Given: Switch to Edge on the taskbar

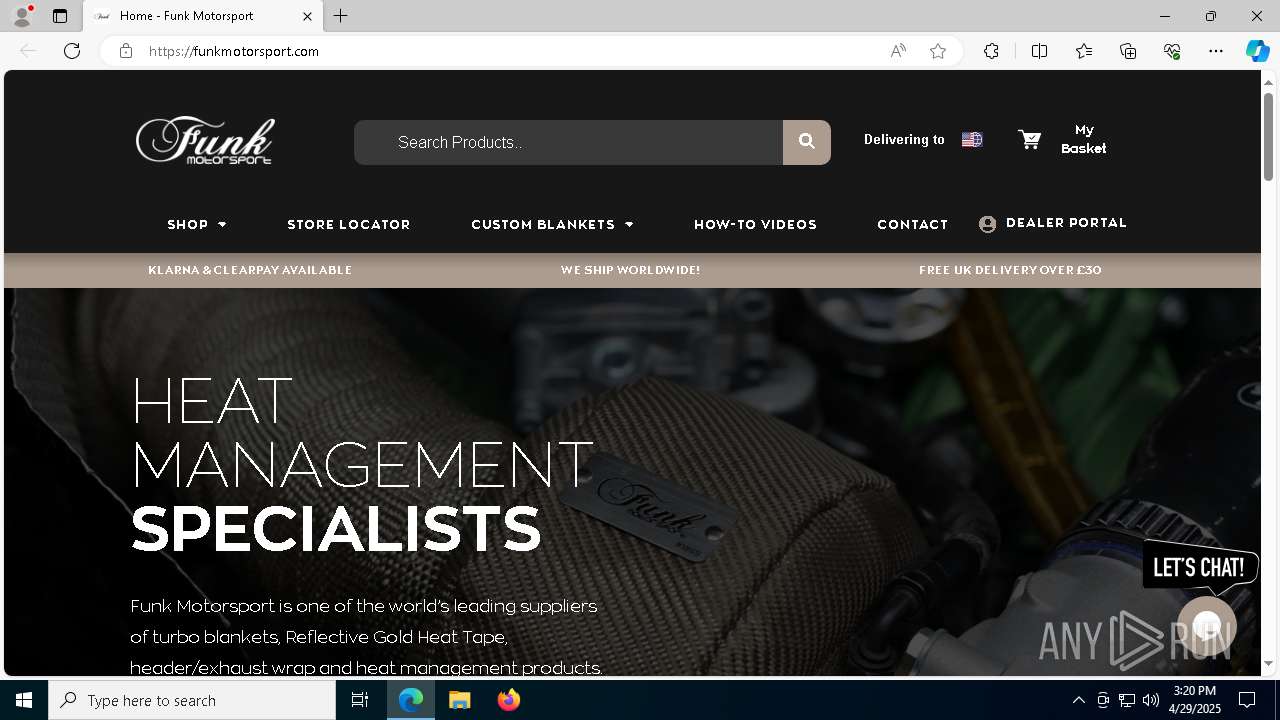Looking at the screenshot, I should pos(411,700).
